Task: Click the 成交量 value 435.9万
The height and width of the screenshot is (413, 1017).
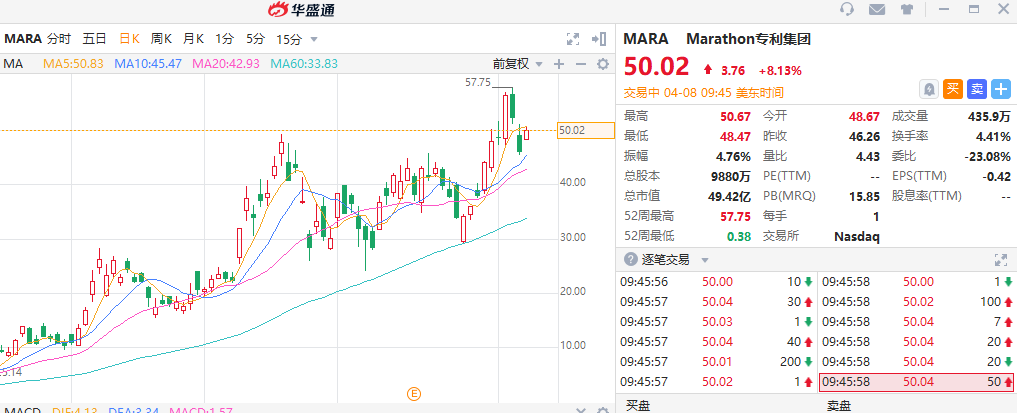Action: [x=988, y=117]
